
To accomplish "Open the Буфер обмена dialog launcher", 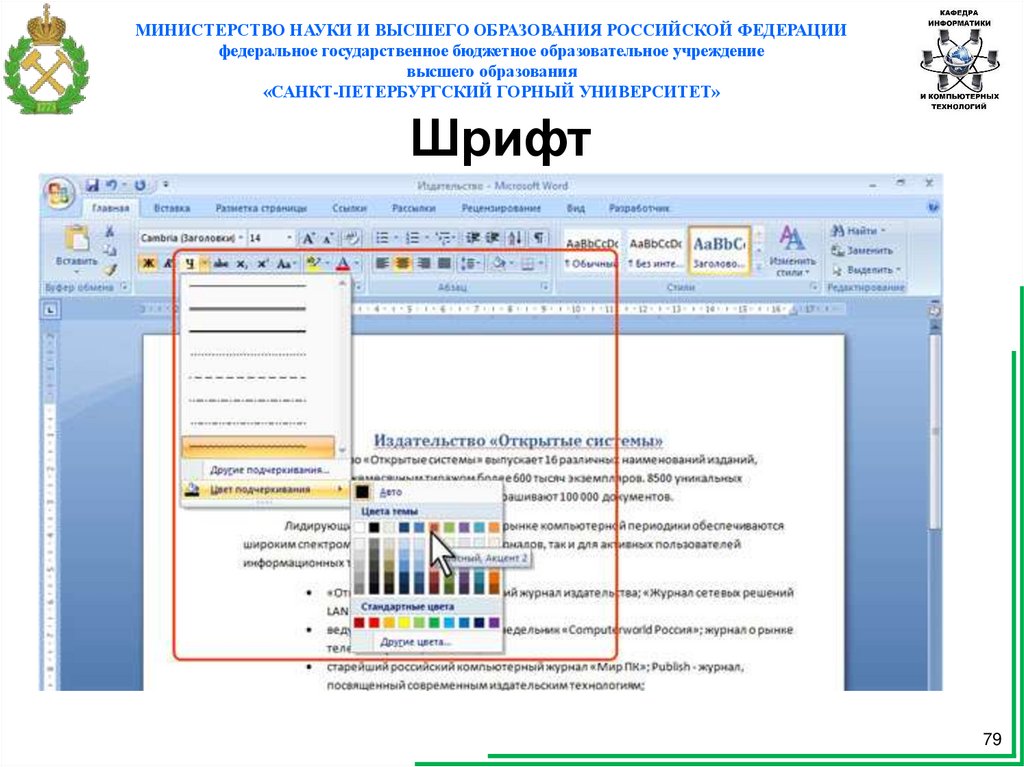I will (x=123, y=287).
